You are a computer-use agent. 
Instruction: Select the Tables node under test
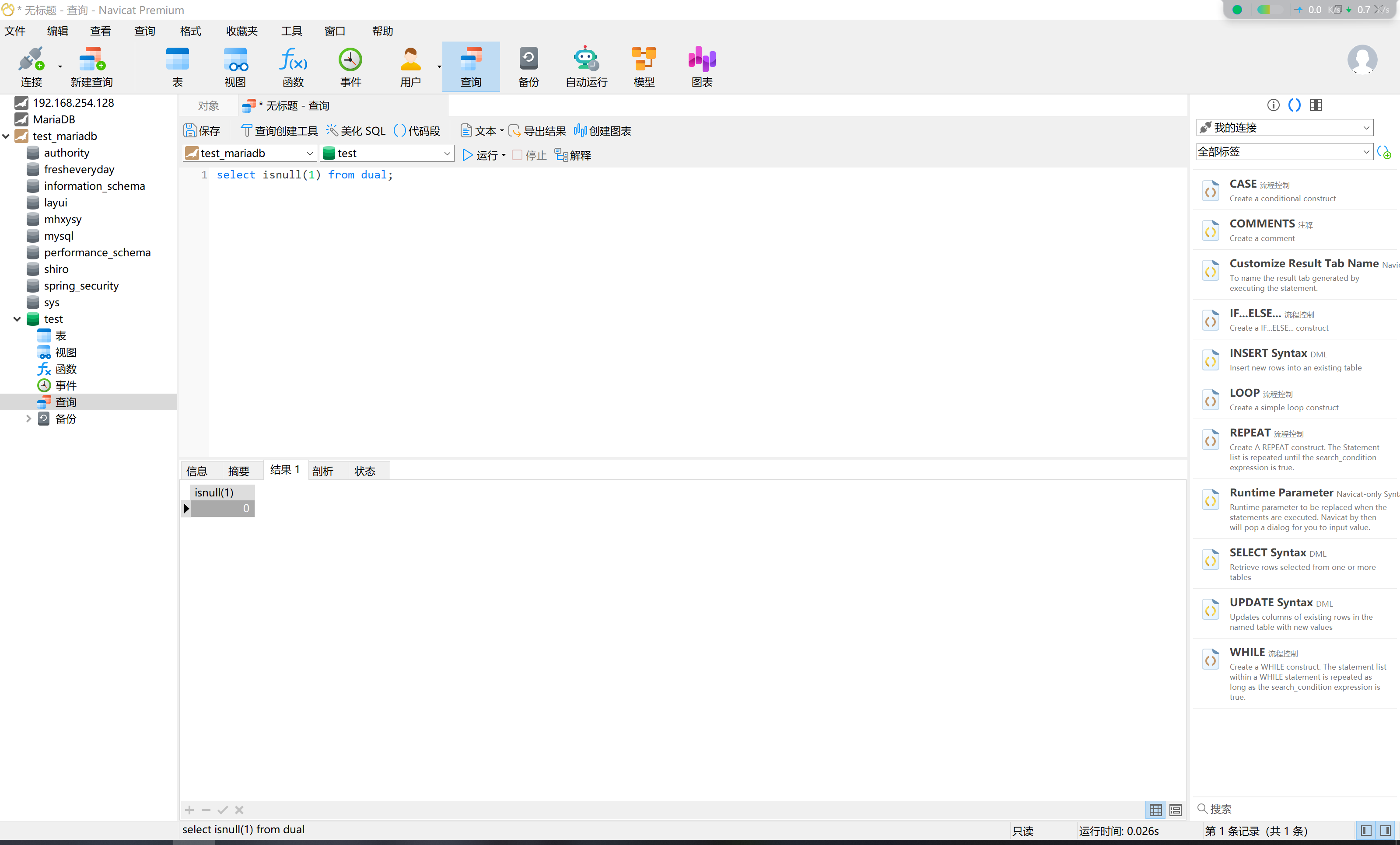click(61, 335)
